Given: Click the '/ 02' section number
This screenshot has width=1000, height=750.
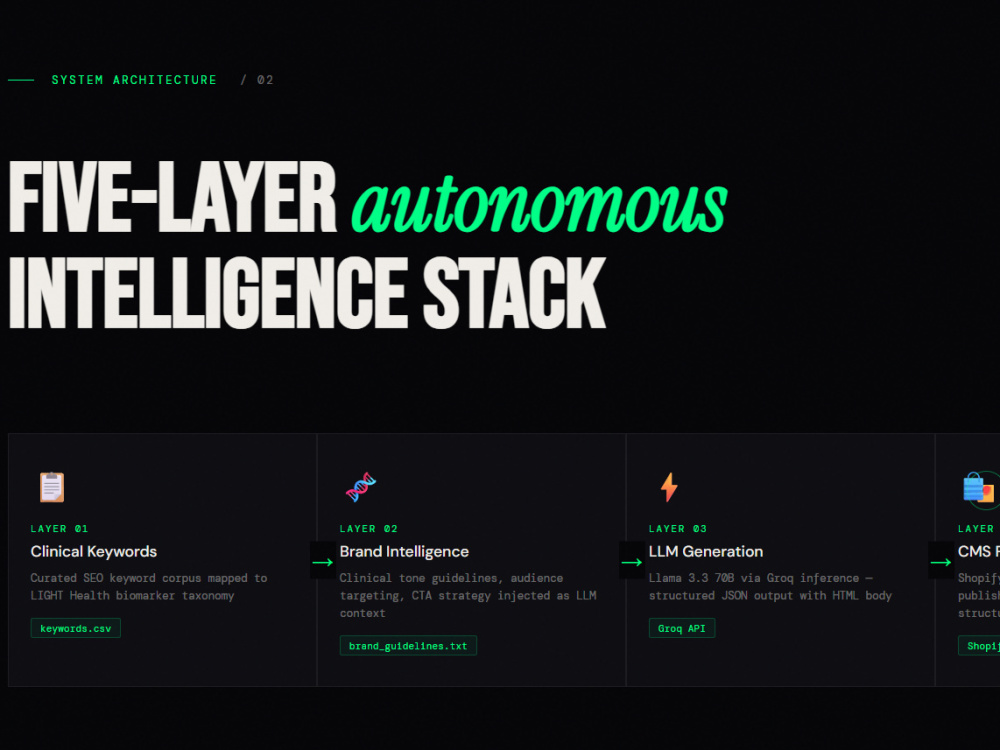Looking at the screenshot, I should click(257, 80).
